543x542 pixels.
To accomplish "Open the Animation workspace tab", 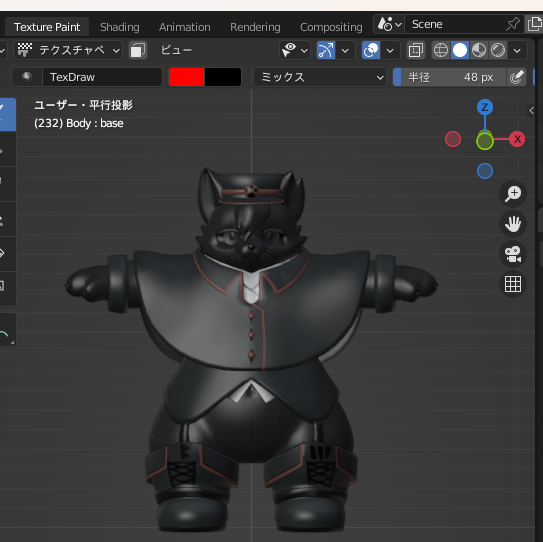I will tap(185, 27).
